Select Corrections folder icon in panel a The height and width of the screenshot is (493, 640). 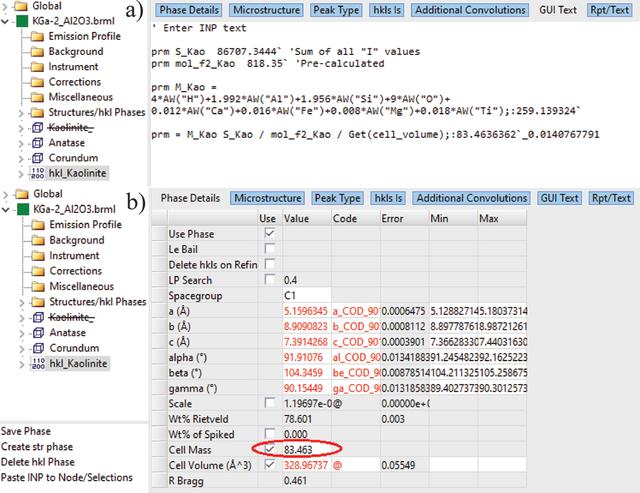(37, 82)
